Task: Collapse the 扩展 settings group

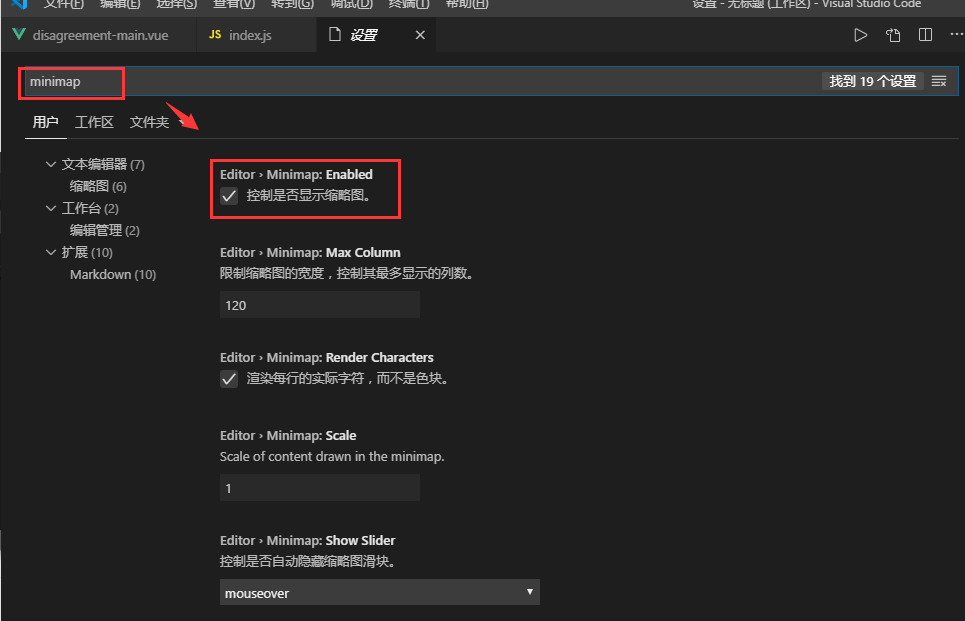Action: tap(51, 252)
